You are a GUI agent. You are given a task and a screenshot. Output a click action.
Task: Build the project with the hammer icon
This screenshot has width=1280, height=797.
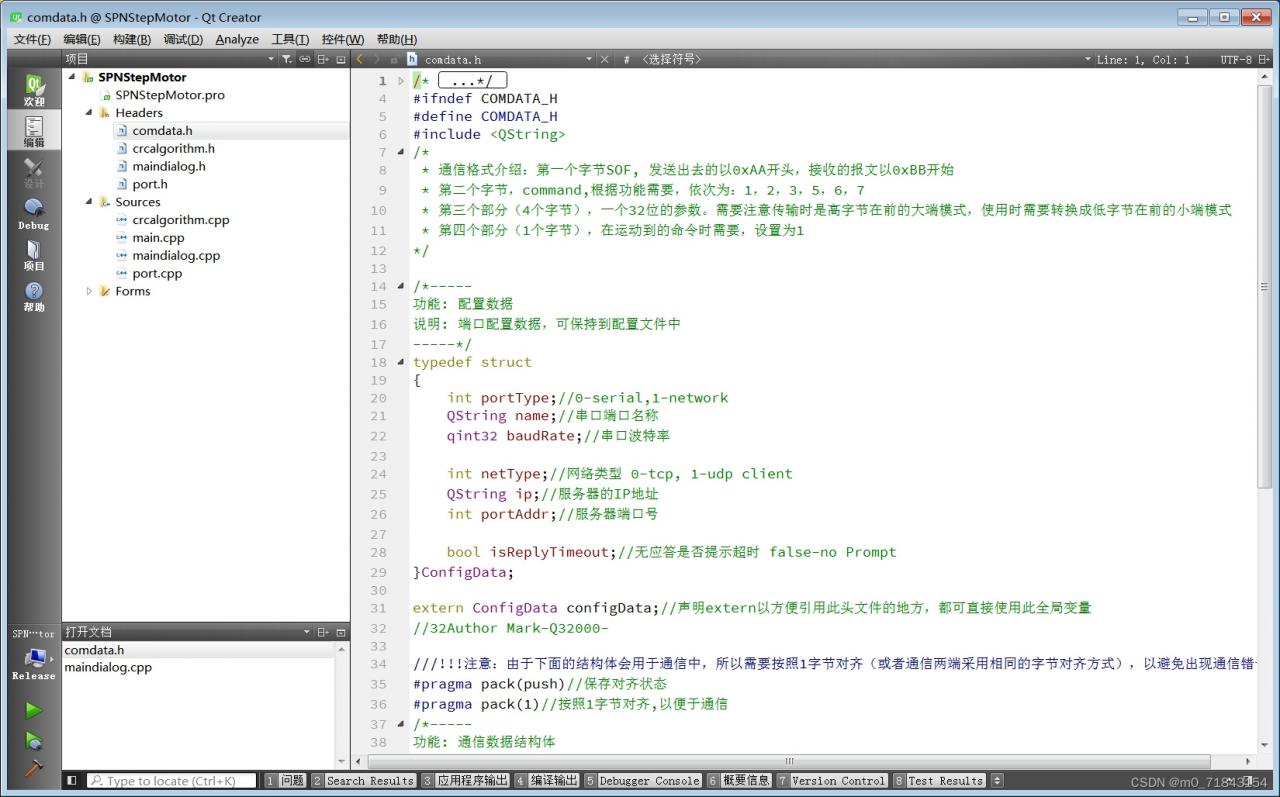pos(34,768)
